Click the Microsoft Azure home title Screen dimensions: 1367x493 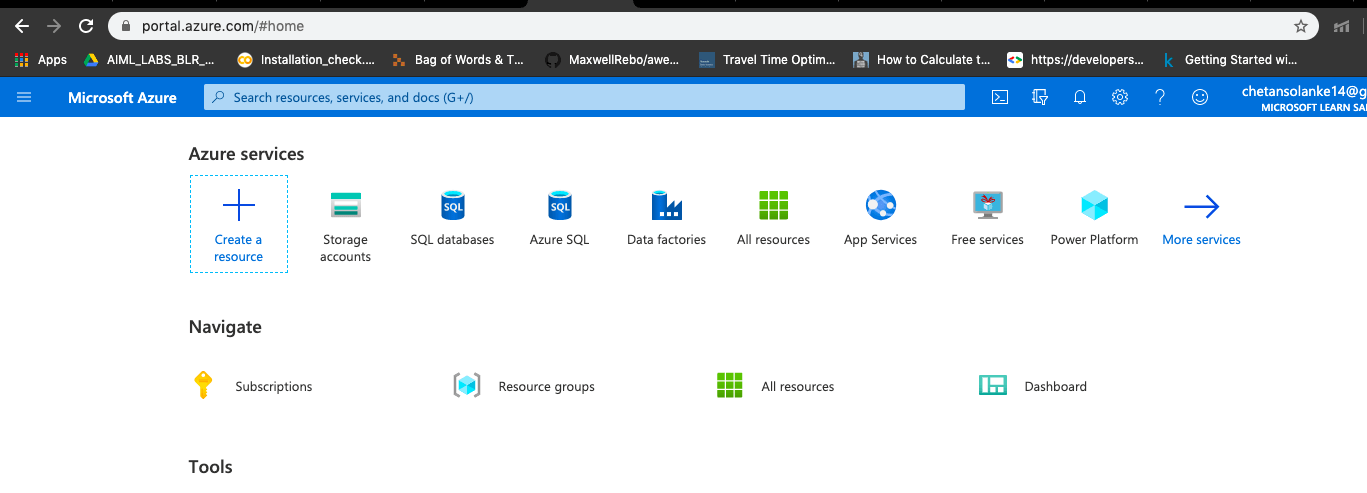(122, 98)
